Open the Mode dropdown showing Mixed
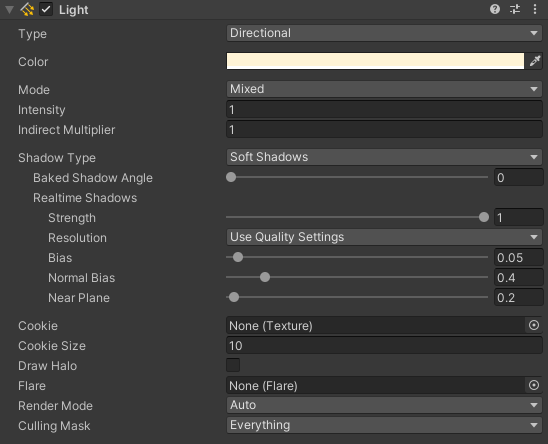Viewport: 548px width, 444px height. (x=384, y=89)
